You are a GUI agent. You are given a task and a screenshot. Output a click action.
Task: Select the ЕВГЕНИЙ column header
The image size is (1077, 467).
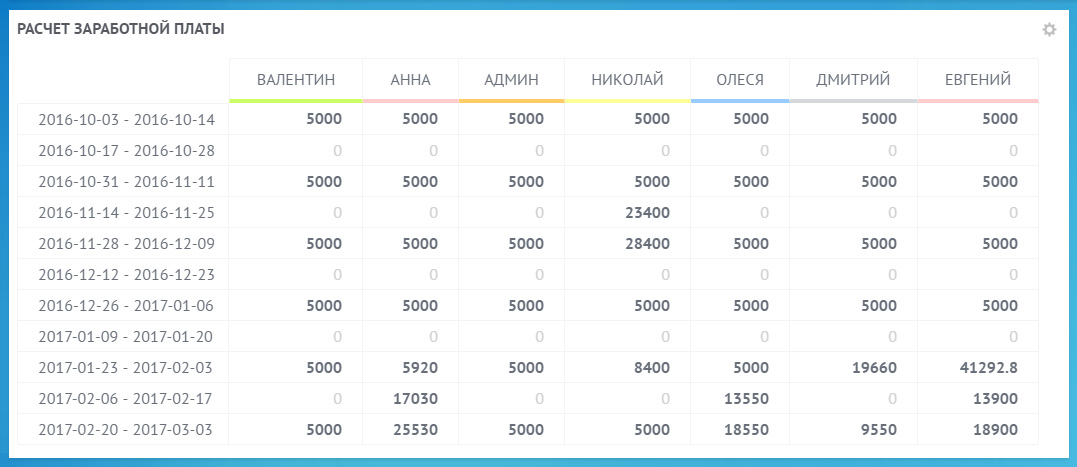tap(978, 80)
